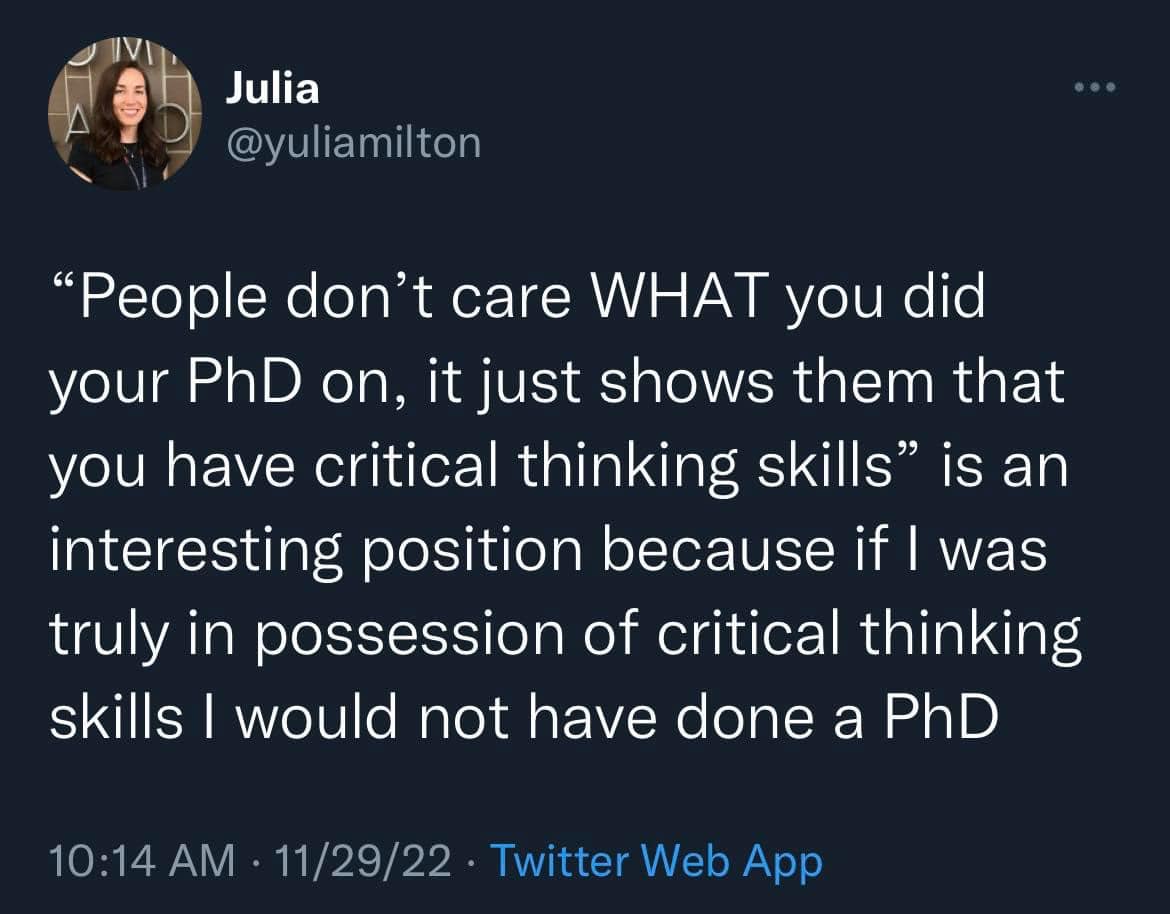Click Julia's profile picture avatar
Image resolution: width=1170 pixels, height=914 pixels.
[x=125, y=116]
